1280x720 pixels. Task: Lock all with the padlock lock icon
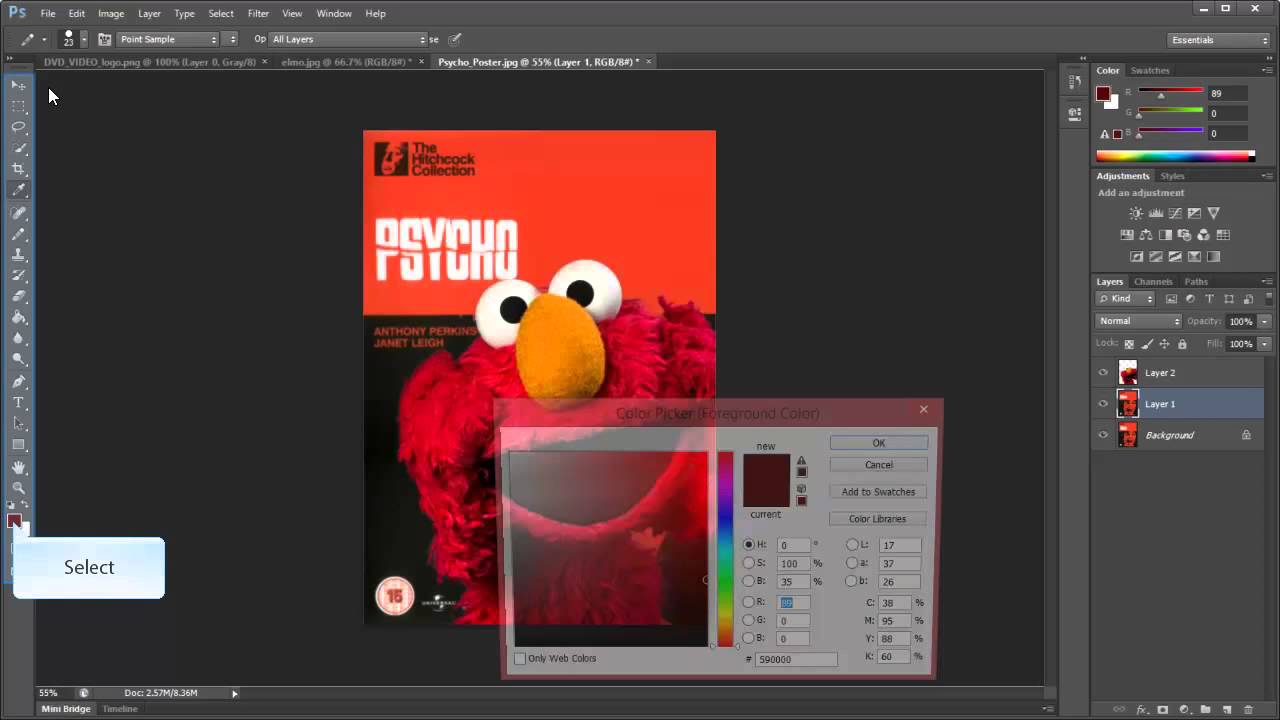(1182, 344)
